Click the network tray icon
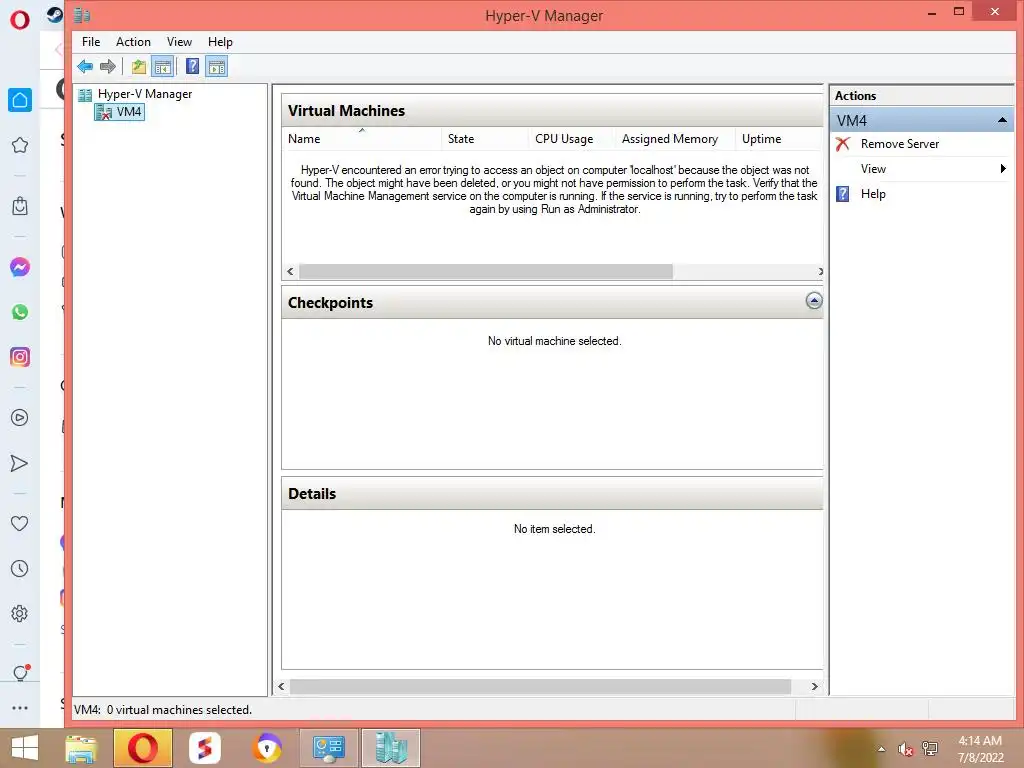Viewport: 1024px width, 768px height. [930, 749]
